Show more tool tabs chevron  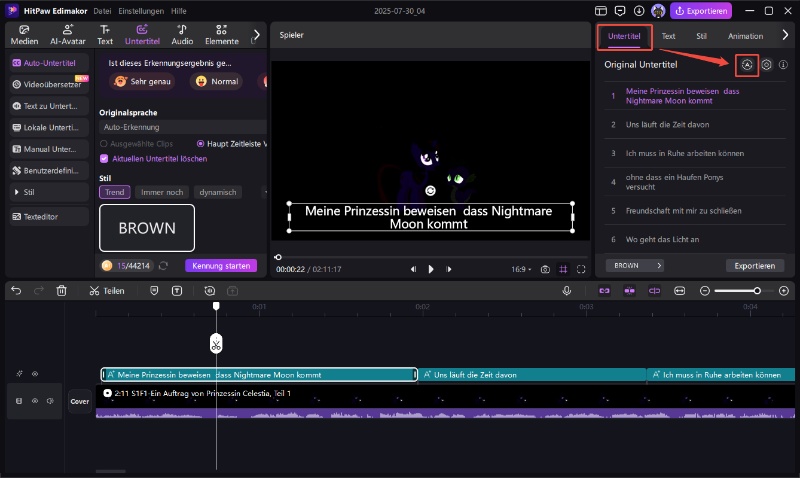[257, 35]
